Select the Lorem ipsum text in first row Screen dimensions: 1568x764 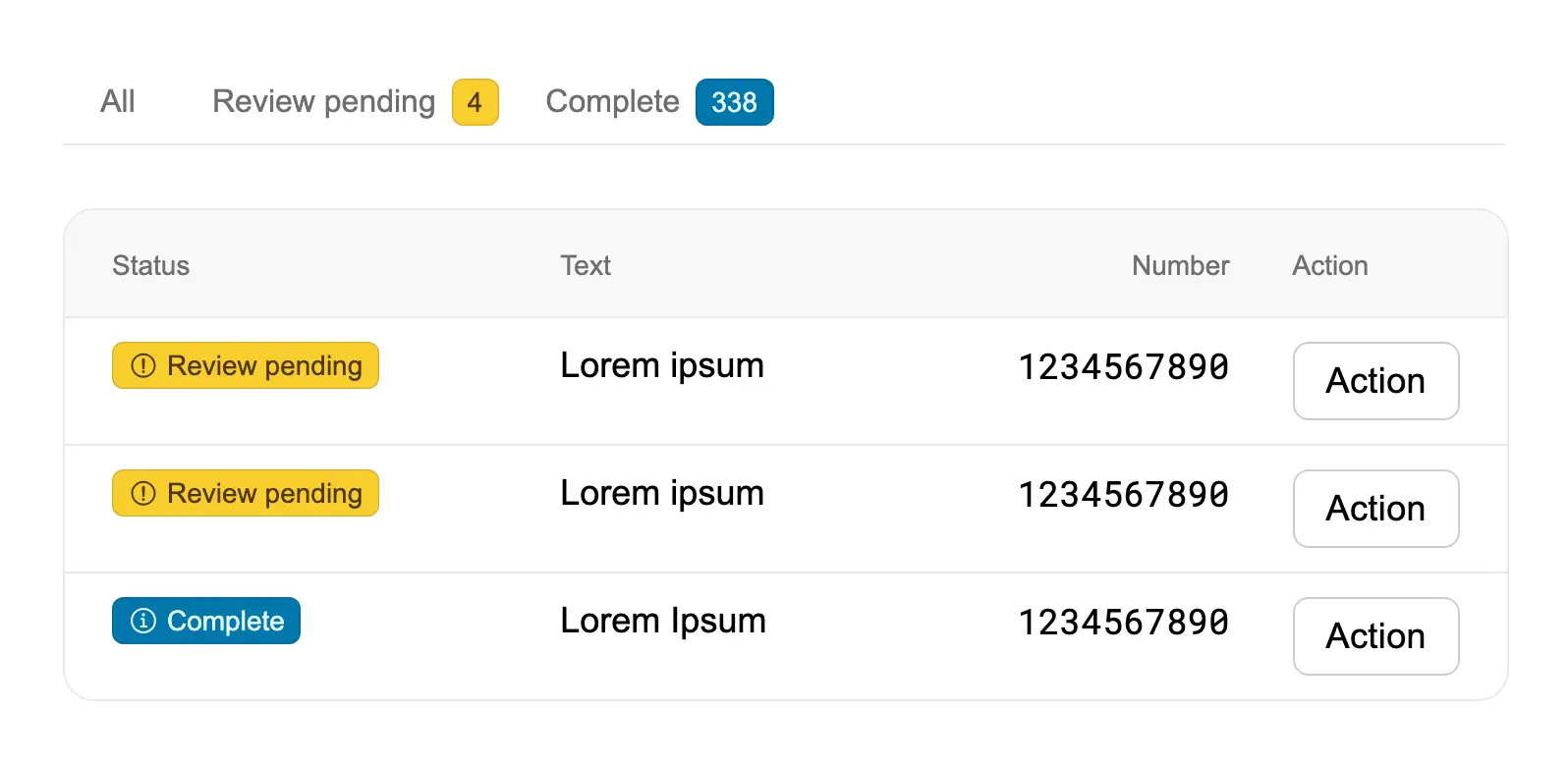click(661, 366)
